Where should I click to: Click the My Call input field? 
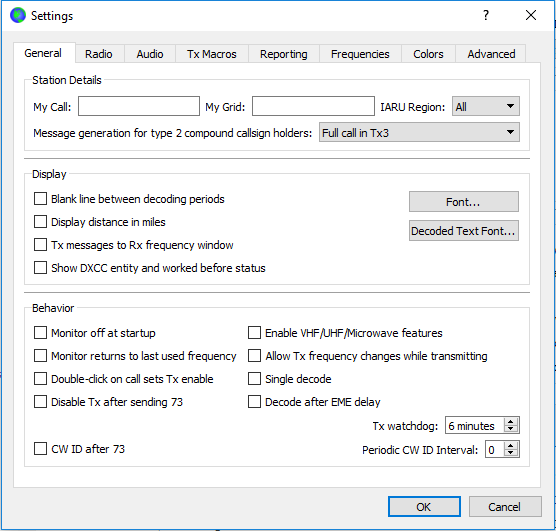pyautogui.click(x=139, y=106)
